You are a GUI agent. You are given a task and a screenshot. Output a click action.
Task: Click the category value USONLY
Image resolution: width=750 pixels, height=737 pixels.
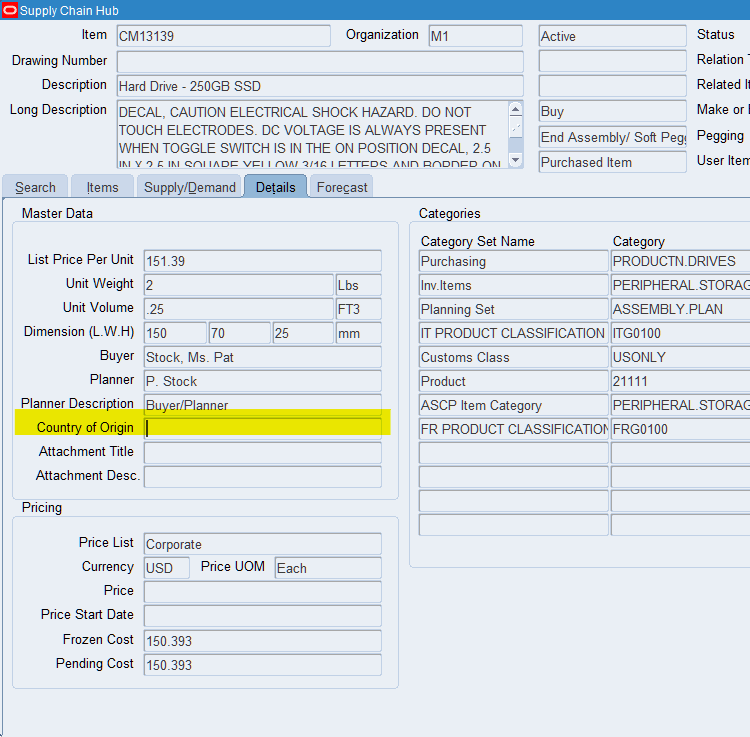pos(680,357)
